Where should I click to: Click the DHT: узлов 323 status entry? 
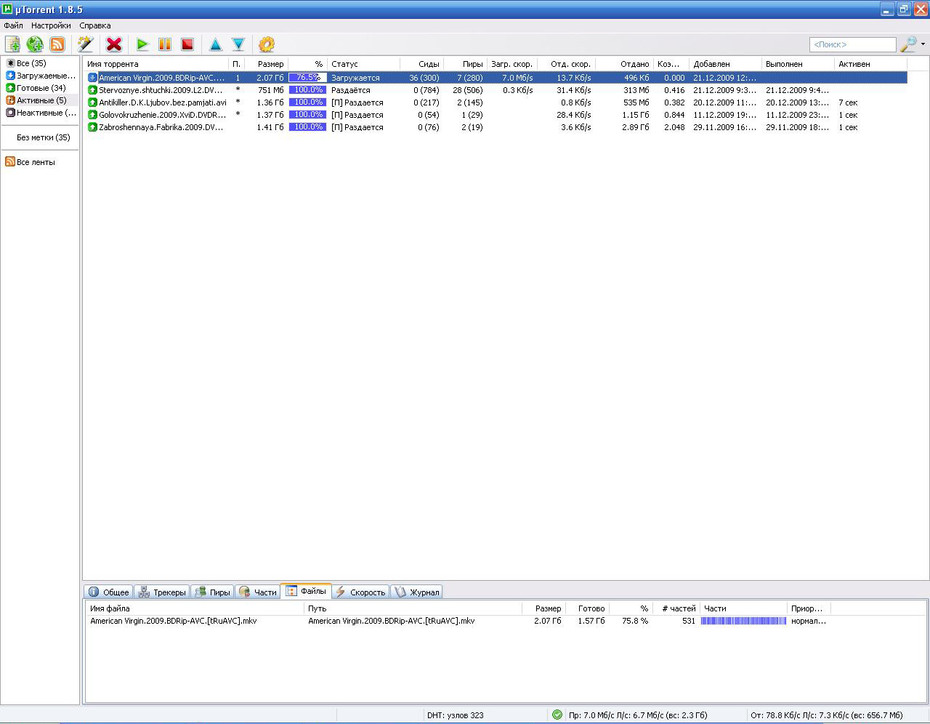tap(455, 715)
